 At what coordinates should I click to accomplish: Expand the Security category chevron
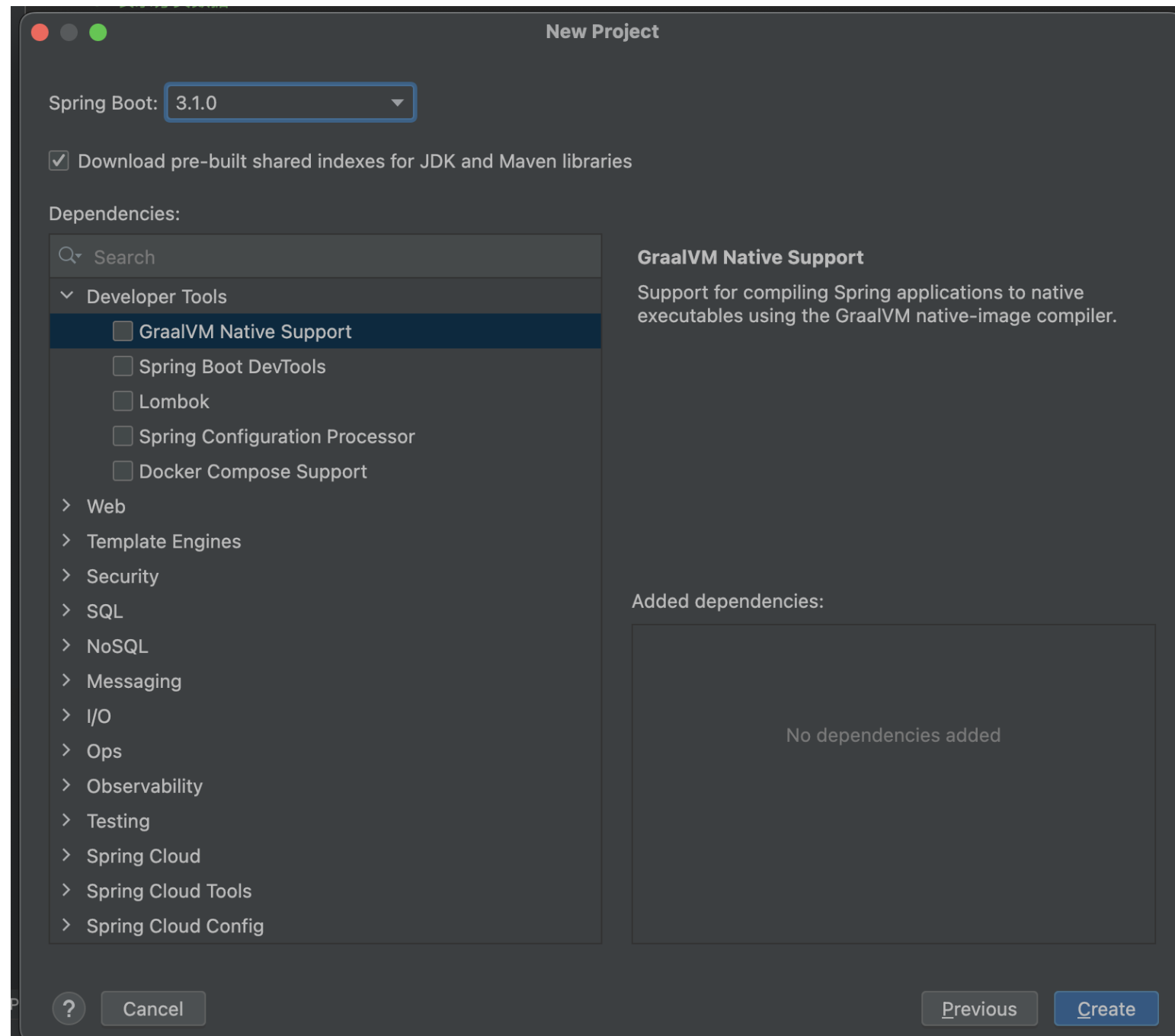(x=67, y=576)
